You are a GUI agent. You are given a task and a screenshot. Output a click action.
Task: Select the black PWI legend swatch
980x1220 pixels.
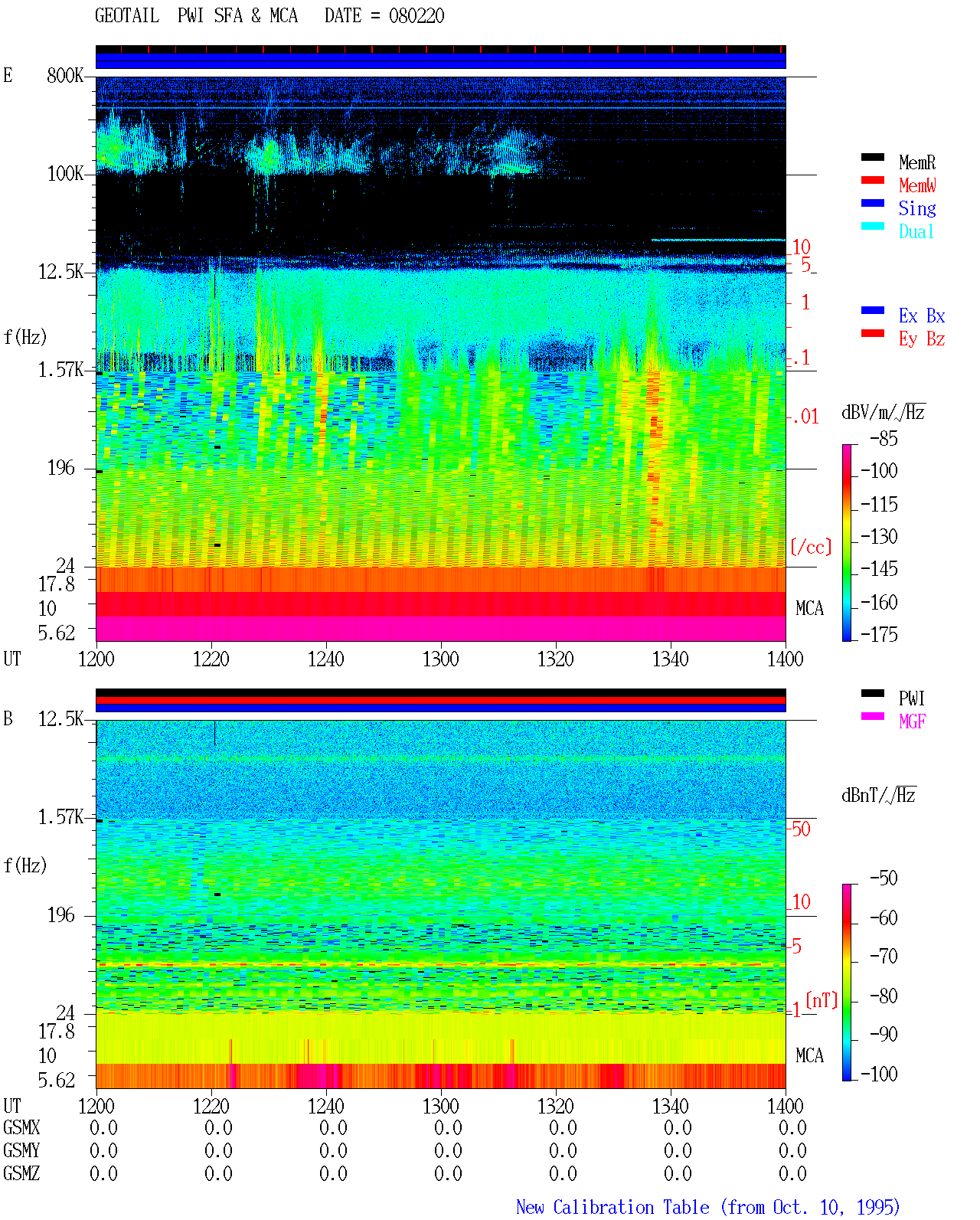tap(873, 694)
